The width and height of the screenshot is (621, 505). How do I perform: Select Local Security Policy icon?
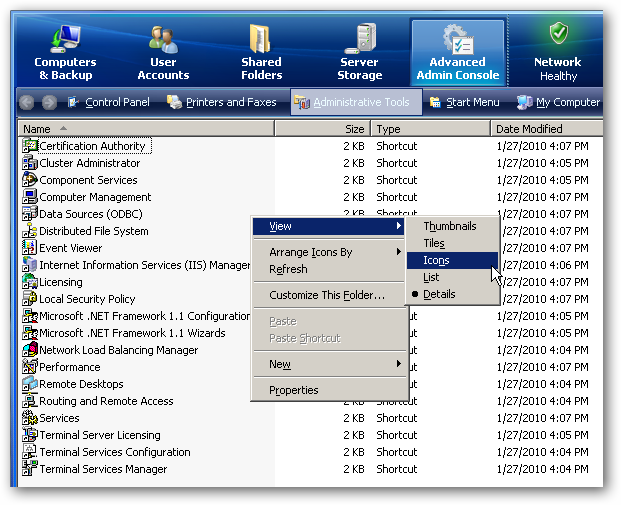point(30,299)
